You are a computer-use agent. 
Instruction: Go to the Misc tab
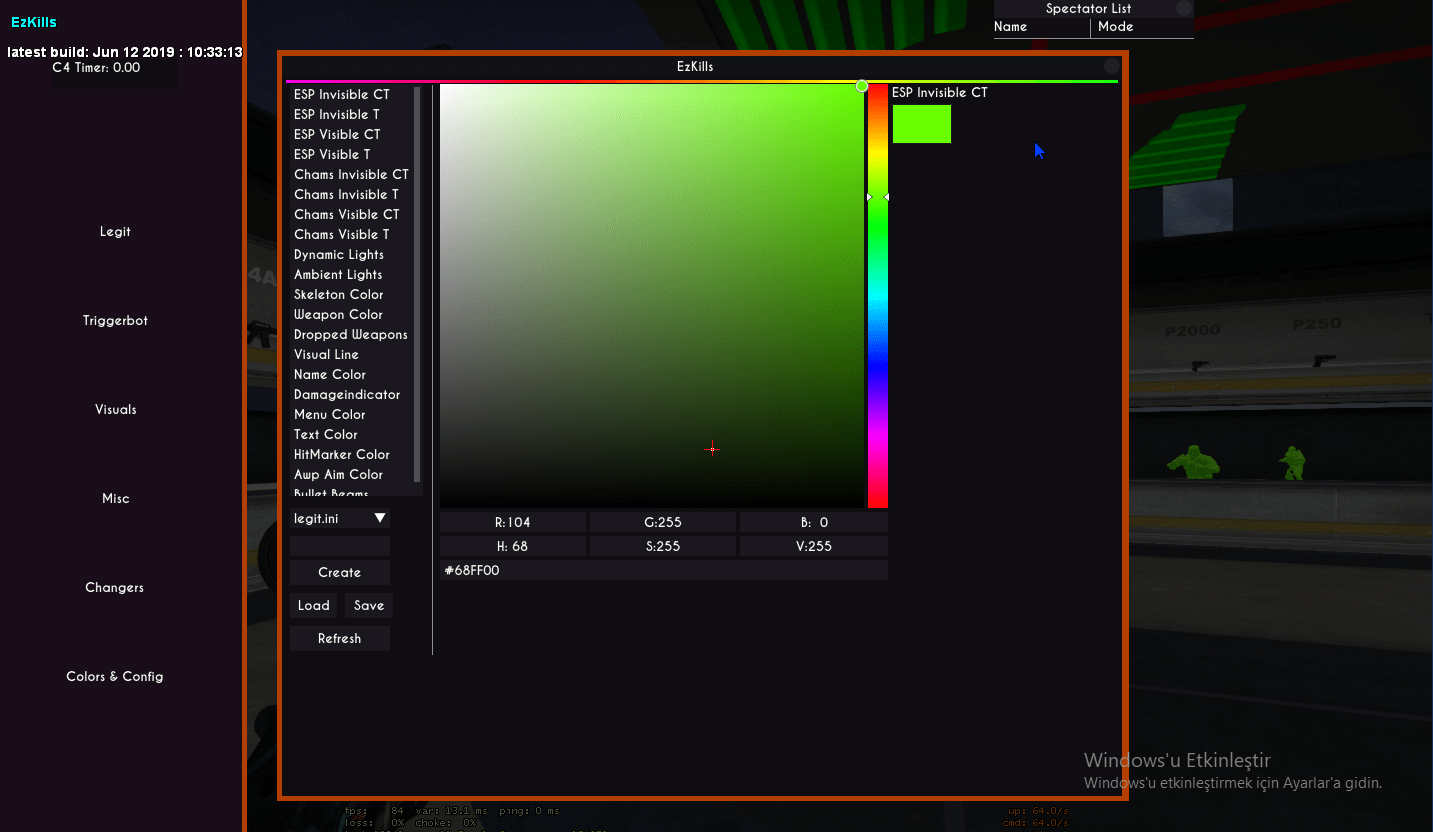coord(115,499)
